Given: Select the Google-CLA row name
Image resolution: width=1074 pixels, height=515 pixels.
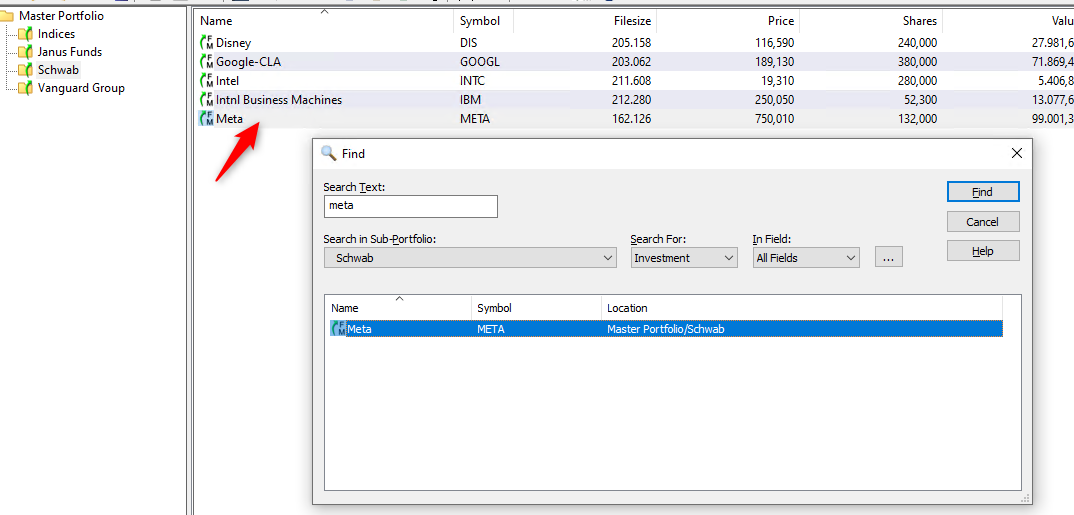Looking at the screenshot, I should tap(249, 62).
